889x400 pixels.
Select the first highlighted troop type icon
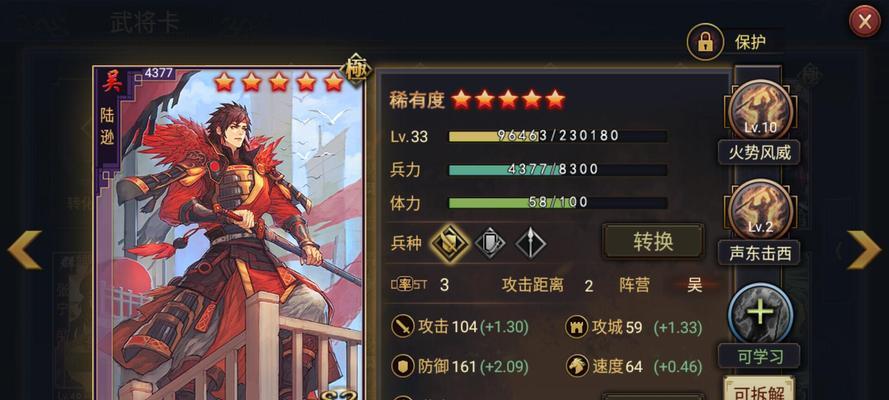(450, 244)
